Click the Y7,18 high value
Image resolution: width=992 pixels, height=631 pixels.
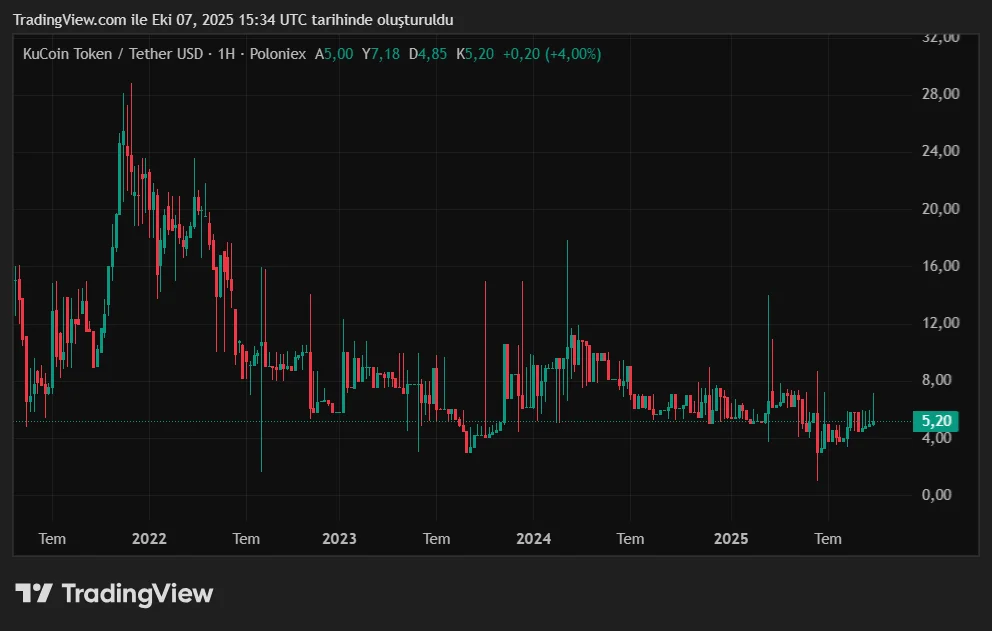tap(381, 54)
